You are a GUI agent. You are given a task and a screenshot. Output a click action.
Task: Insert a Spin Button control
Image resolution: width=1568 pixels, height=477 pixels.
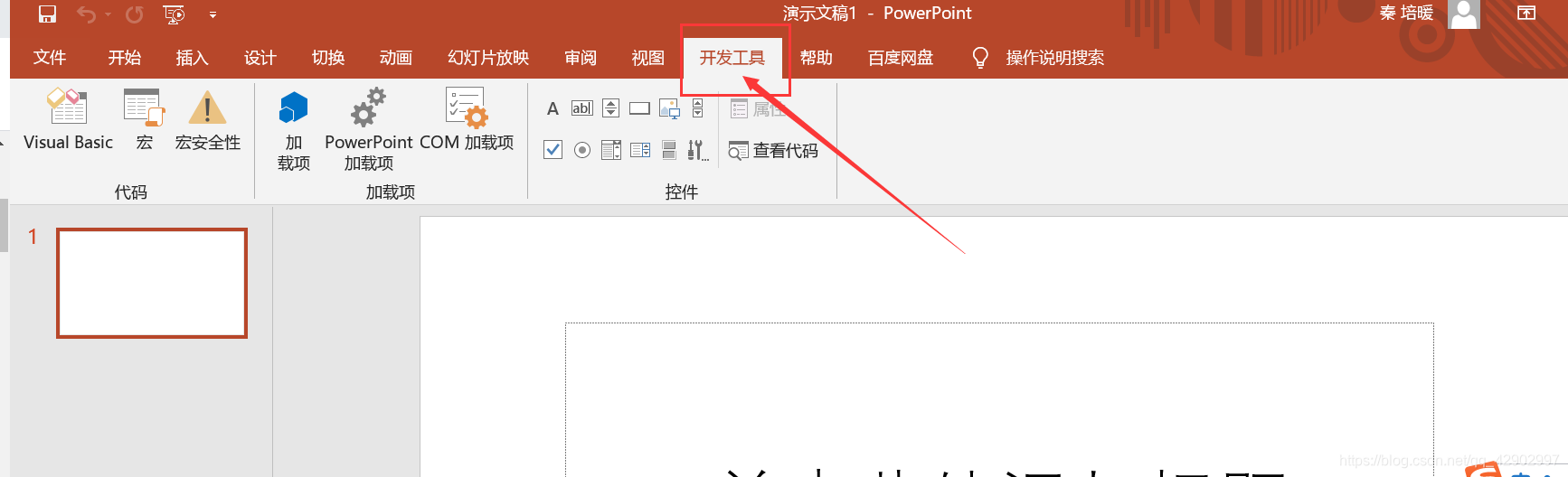(610, 108)
